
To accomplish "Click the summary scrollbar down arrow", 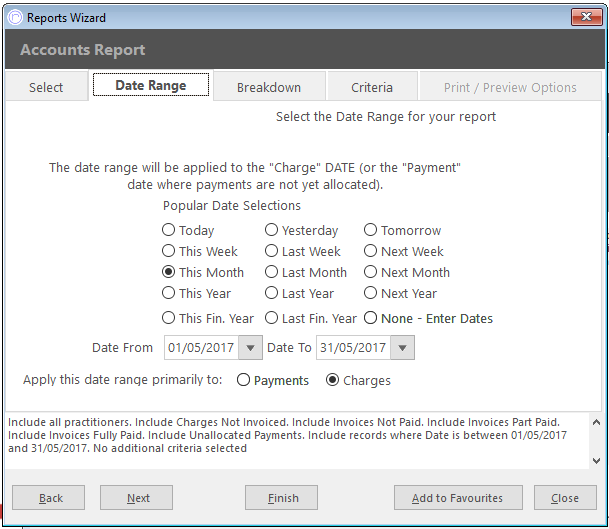I will [596, 461].
